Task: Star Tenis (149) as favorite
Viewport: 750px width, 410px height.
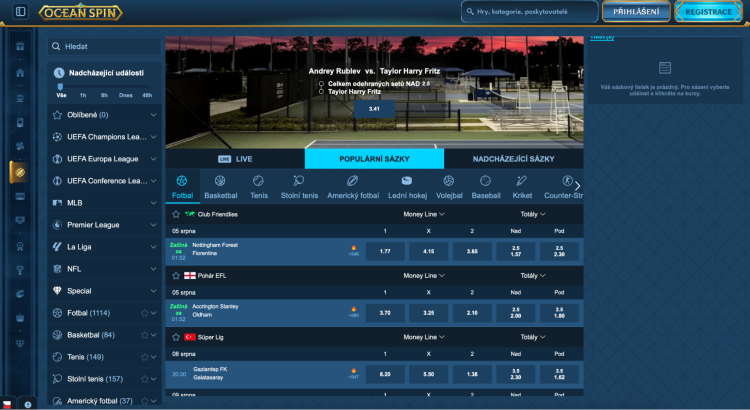Action: click(x=144, y=357)
